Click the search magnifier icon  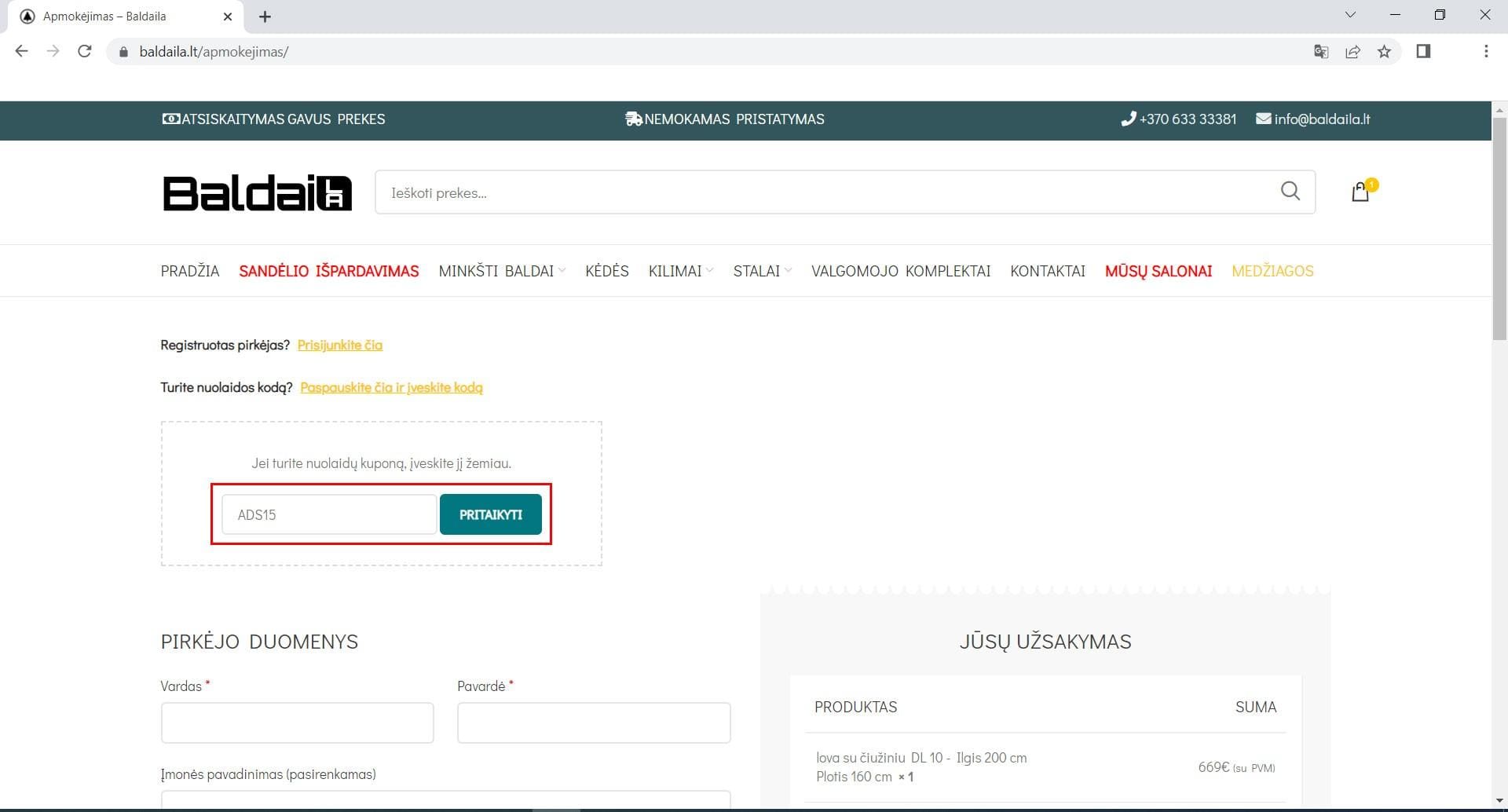click(x=1290, y=191)
